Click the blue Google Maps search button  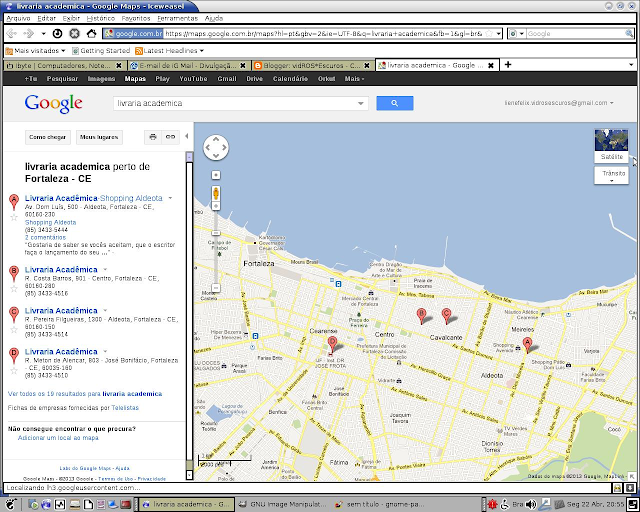coord(394,103)
